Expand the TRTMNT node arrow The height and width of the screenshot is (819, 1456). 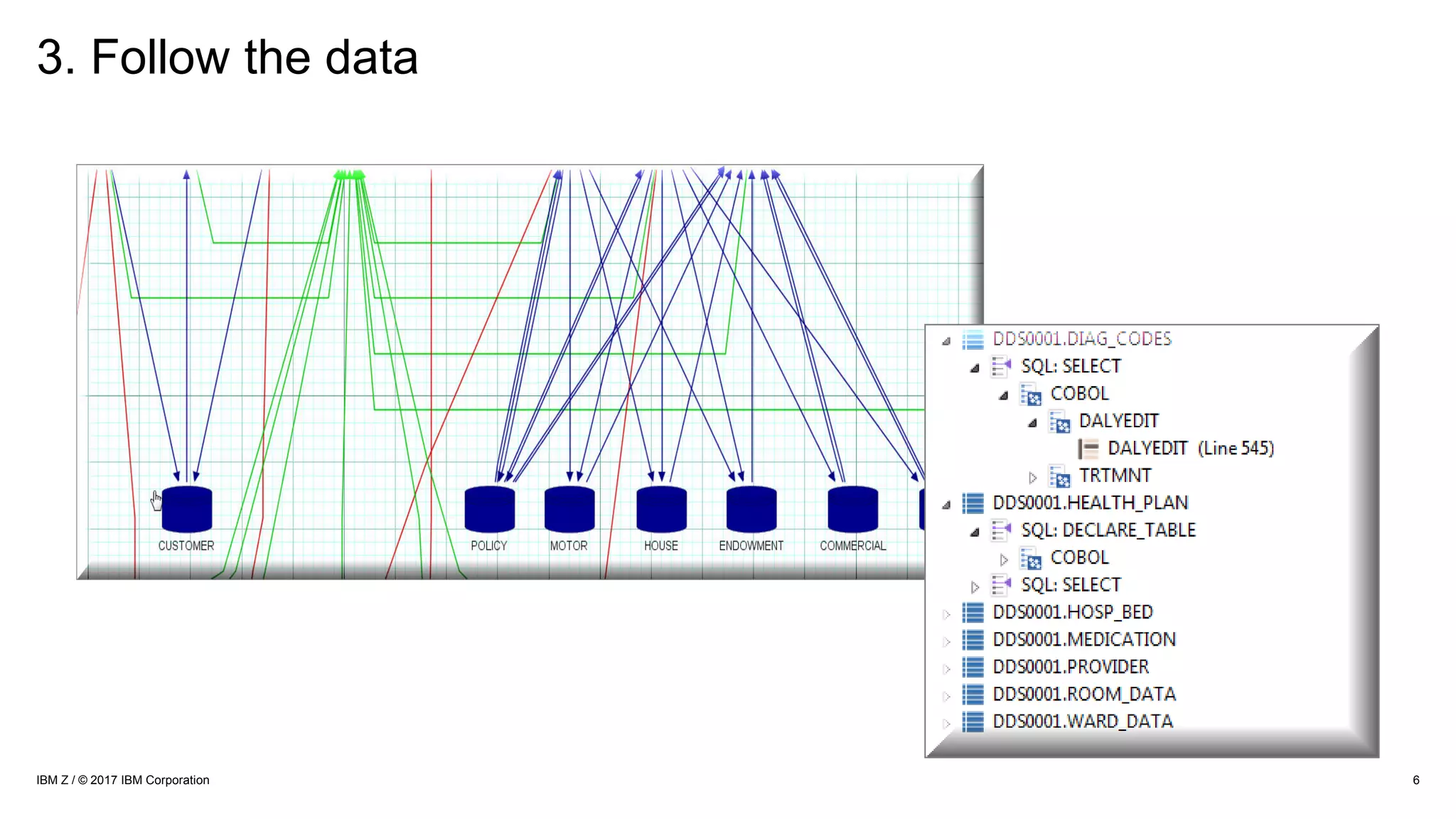pyautogui.click(x=1033, y=478)
